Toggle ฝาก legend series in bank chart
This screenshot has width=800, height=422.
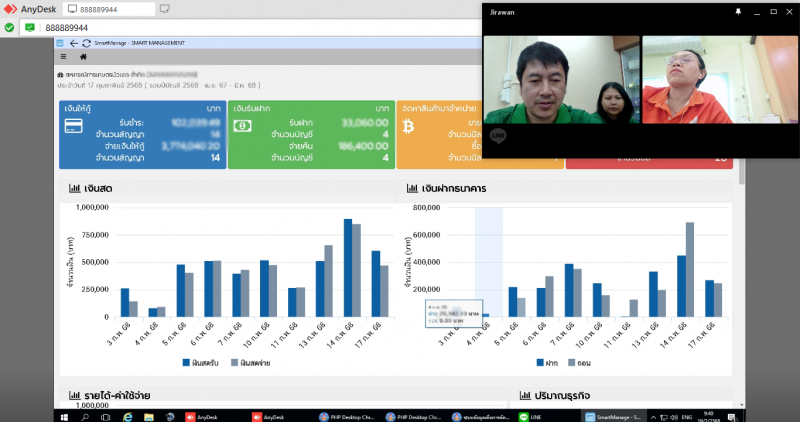coord(547,363)
